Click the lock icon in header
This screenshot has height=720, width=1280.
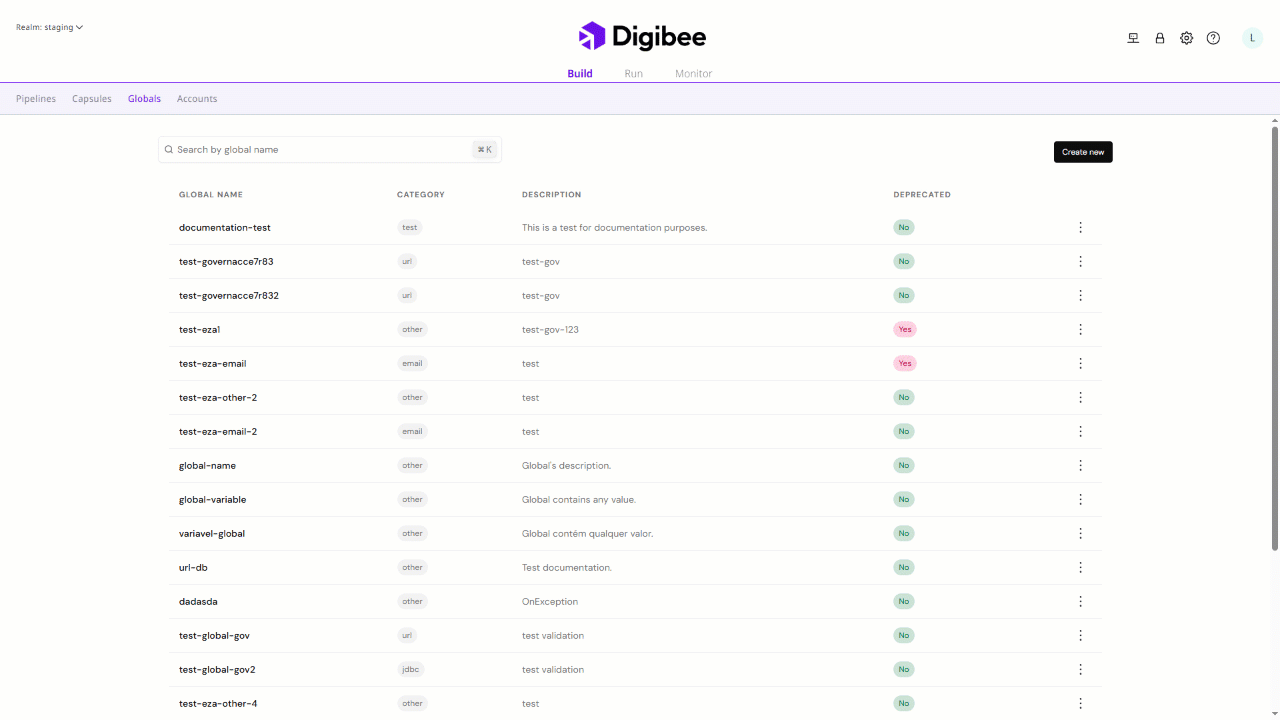click(x=1160, y=38)
